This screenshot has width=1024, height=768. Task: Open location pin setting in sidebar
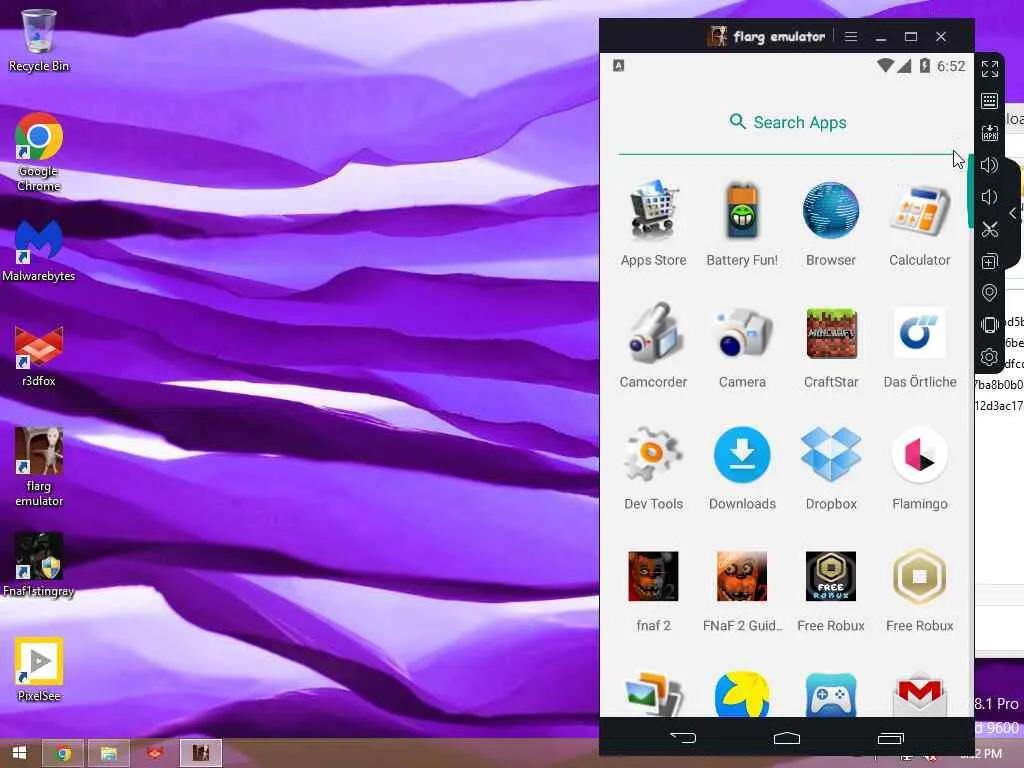(989, 293)
